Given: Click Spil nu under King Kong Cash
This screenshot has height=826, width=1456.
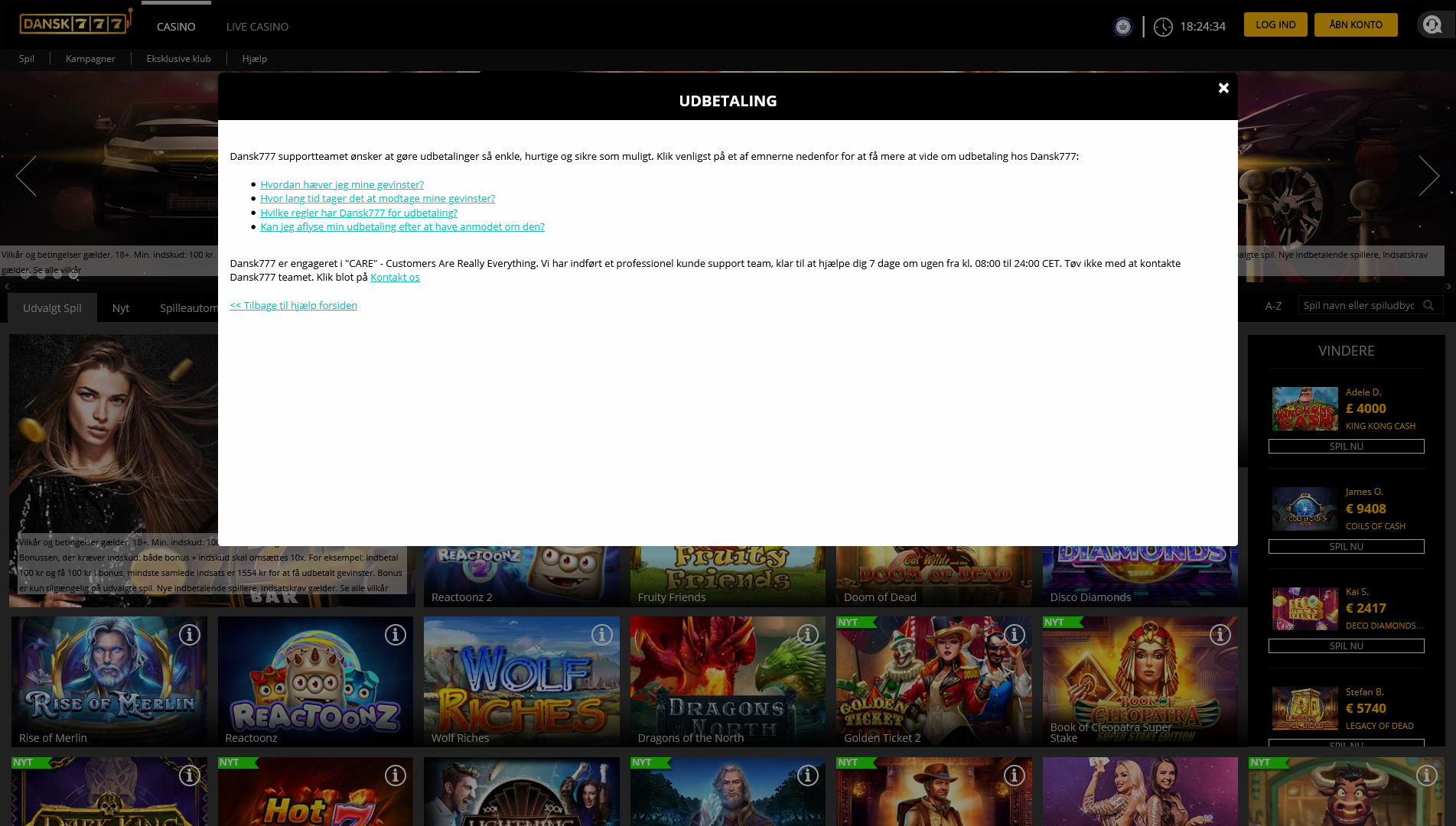Looking at the screenshot, I should point(1346,446).
